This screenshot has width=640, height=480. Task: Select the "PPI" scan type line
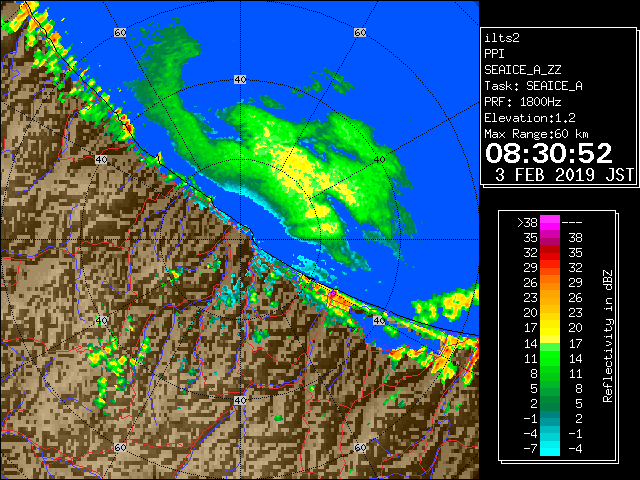point(494,54)
